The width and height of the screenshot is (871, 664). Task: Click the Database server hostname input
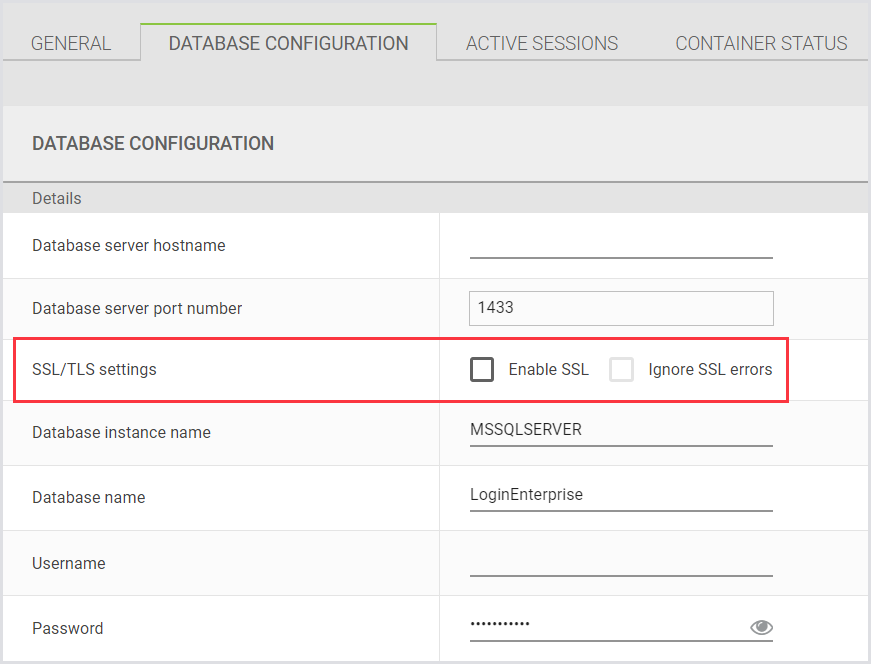(620, 248)
